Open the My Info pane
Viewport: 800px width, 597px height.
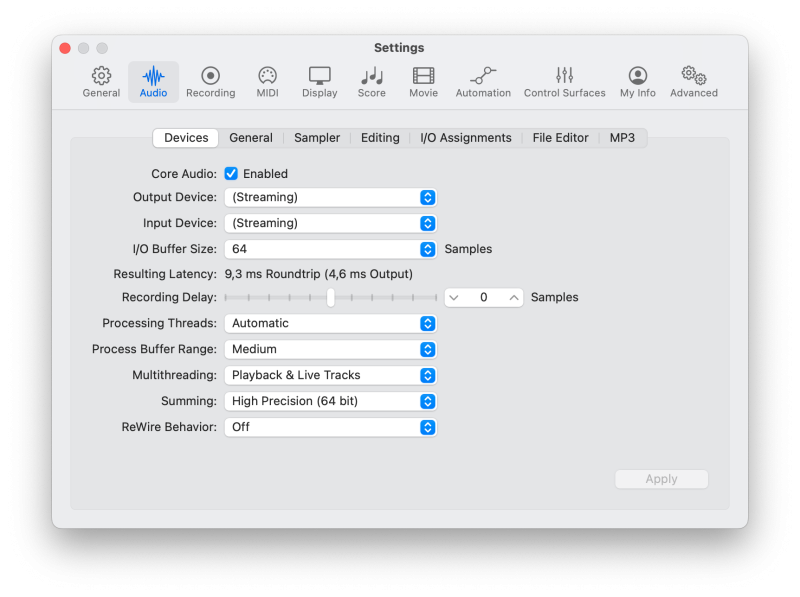(637, 82)
